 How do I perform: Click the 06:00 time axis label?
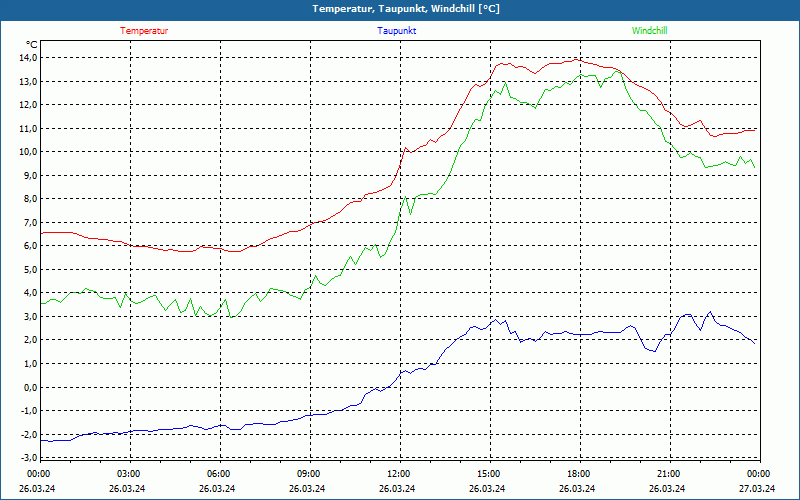tap(218, 474)
